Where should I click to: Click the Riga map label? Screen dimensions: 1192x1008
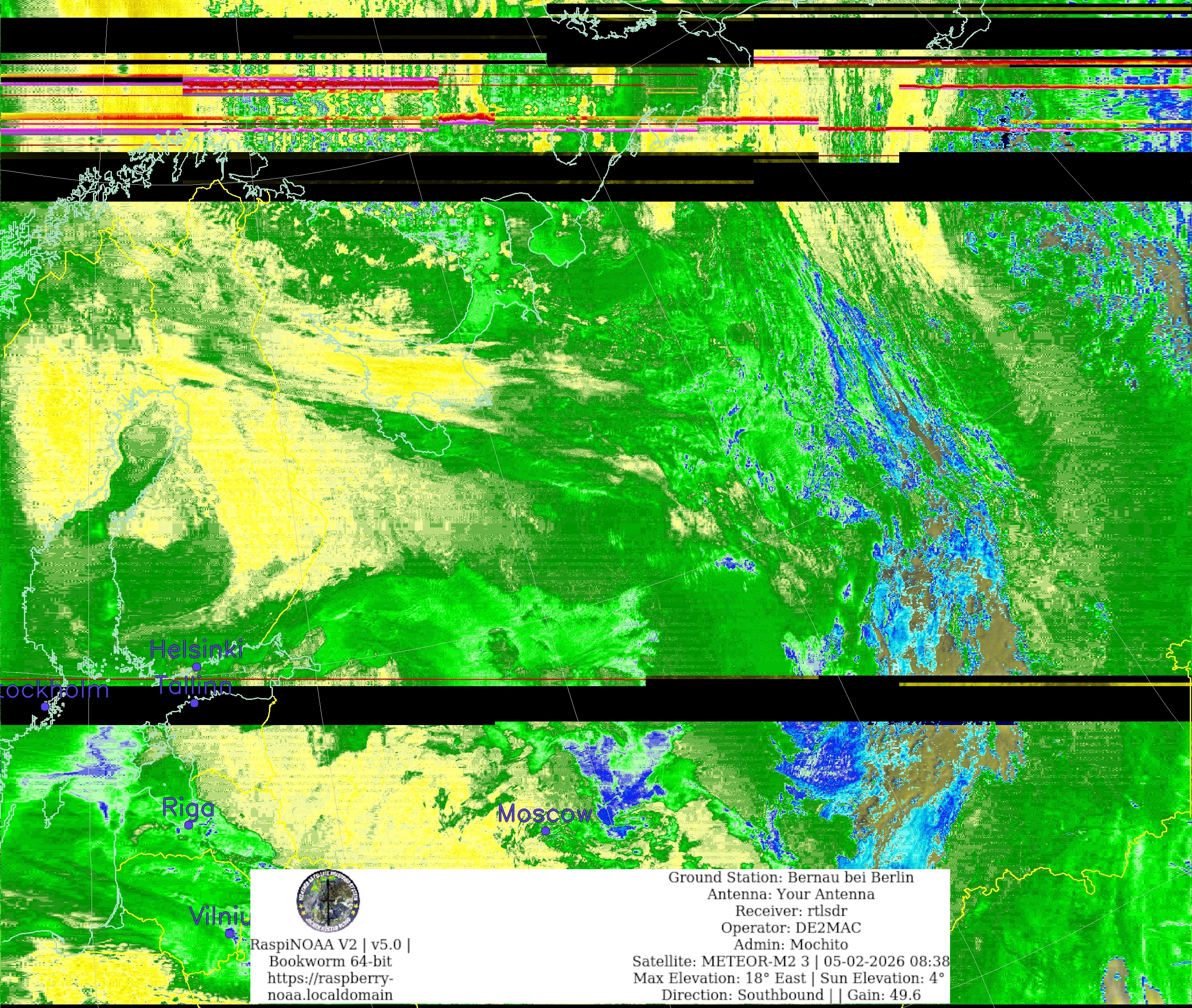pos(188,808)
